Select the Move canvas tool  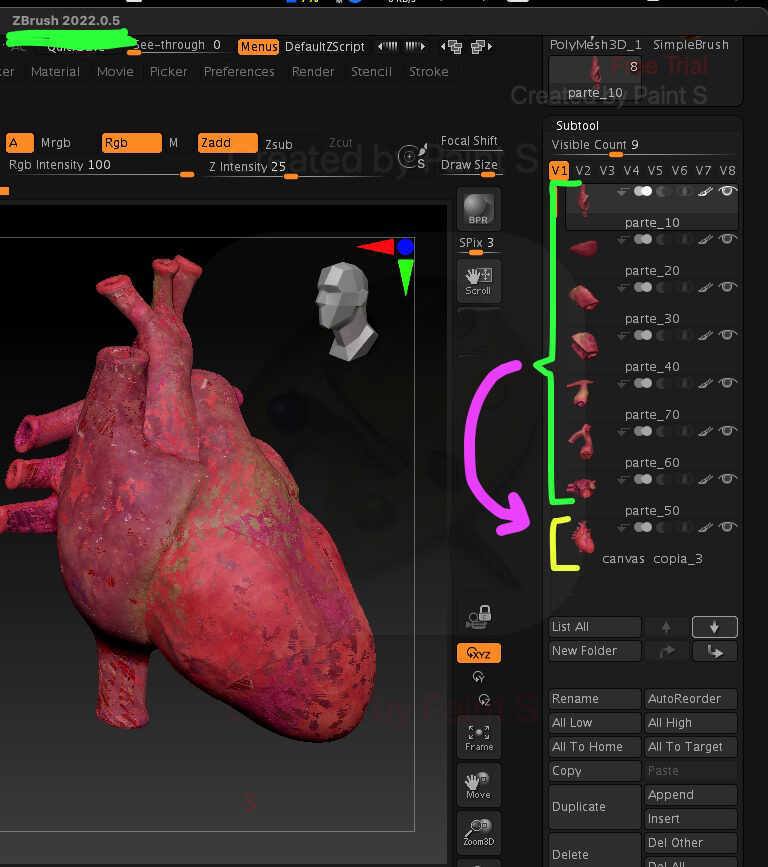[x=478, y=785]
